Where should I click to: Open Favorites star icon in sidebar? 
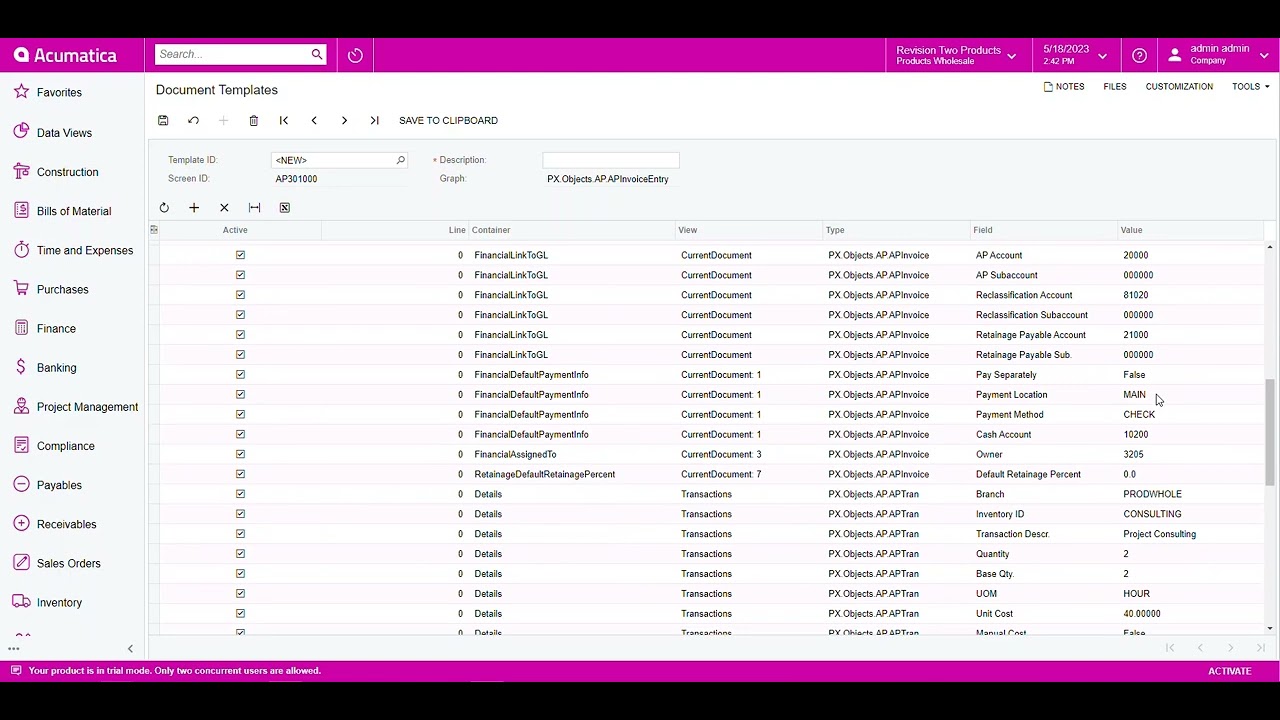pos(21,92)
